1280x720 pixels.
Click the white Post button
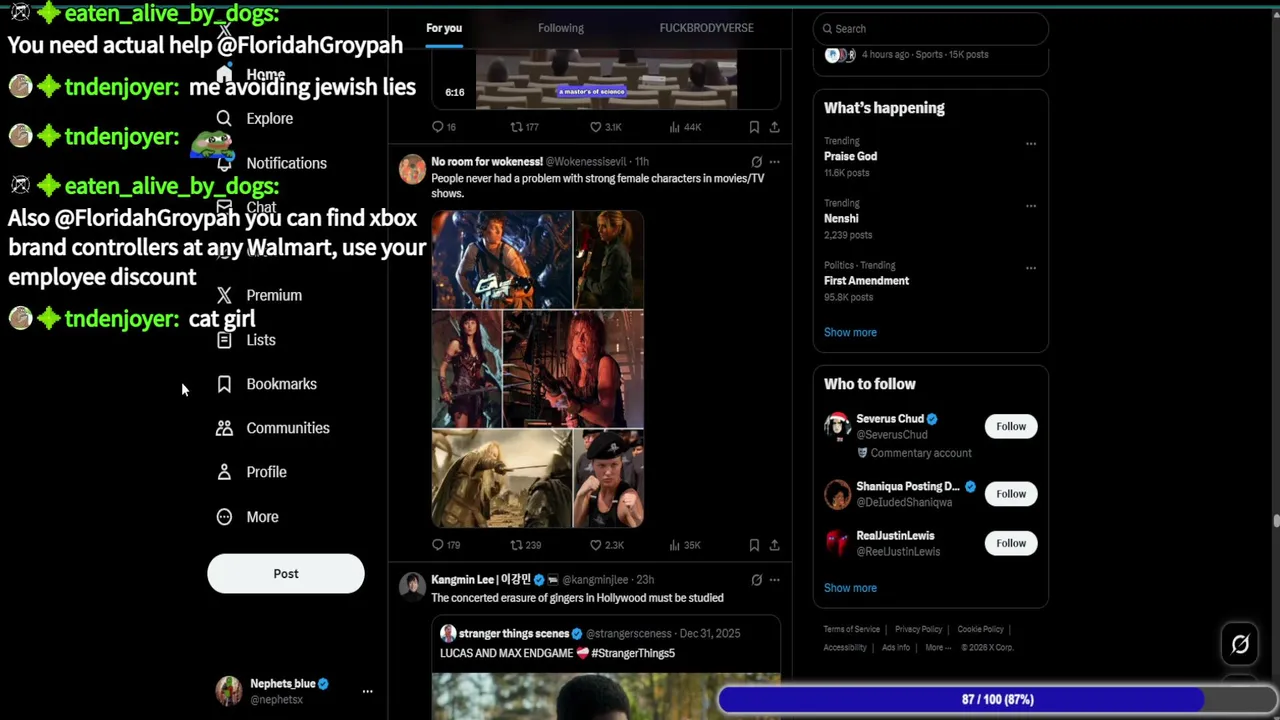point(286,574)
